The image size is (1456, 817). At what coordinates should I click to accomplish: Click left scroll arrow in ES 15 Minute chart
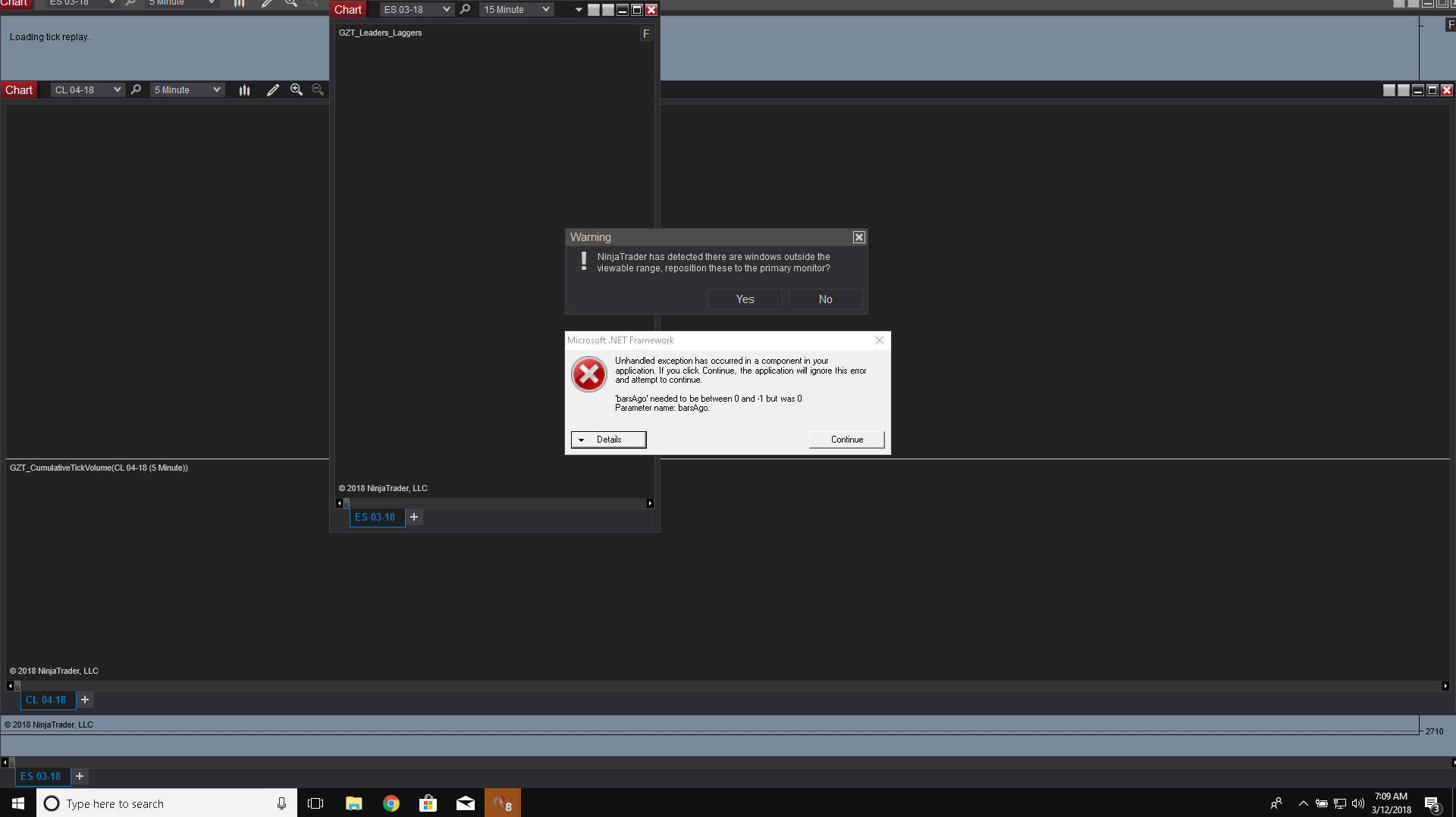tap(339, 504)
